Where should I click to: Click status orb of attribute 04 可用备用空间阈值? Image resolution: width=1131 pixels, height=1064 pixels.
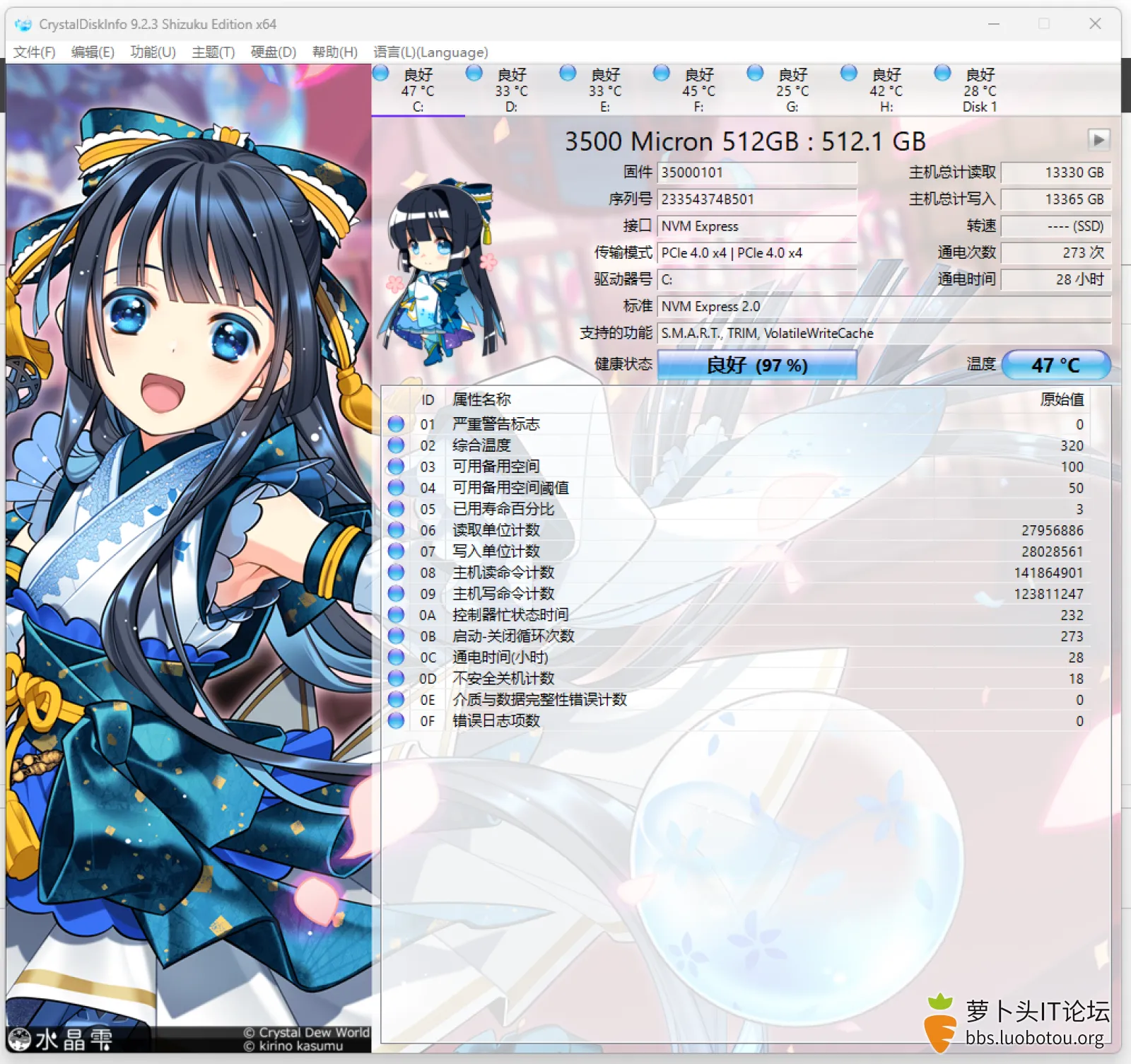point(397,488)
